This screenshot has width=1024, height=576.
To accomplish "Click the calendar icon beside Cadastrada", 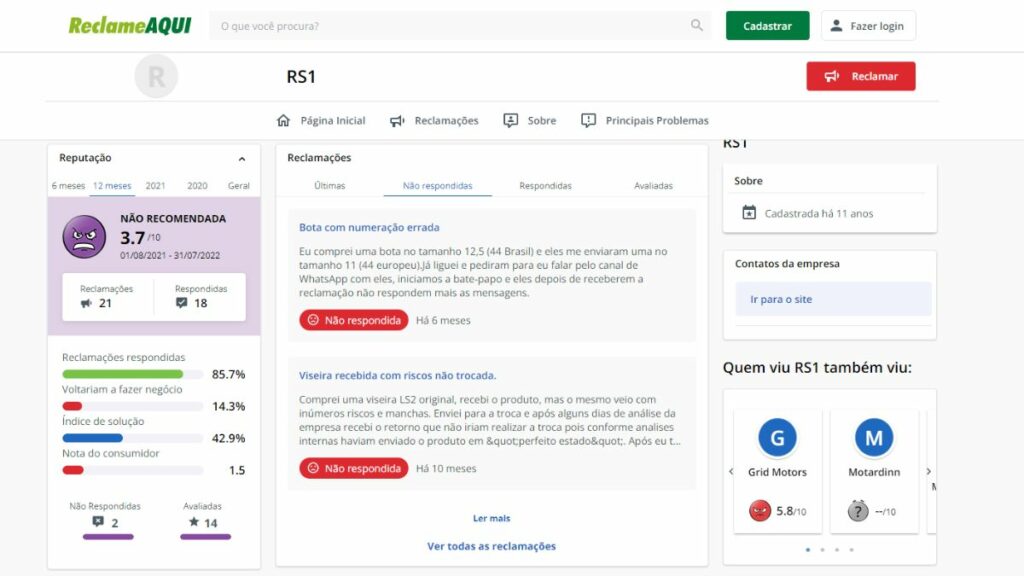I will click(x=749, y=213).
